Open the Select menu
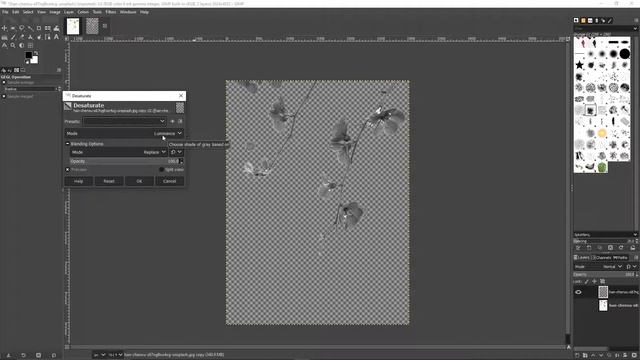Image resolution: width=640 pixels, height=360 pixels. coord(28,12)
